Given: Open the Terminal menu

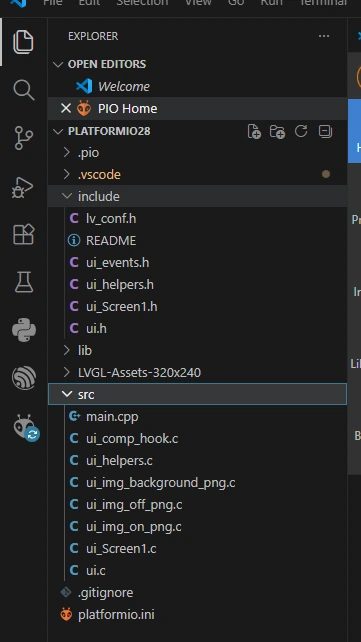Looking at the screenshot, I should click(323, 2).
